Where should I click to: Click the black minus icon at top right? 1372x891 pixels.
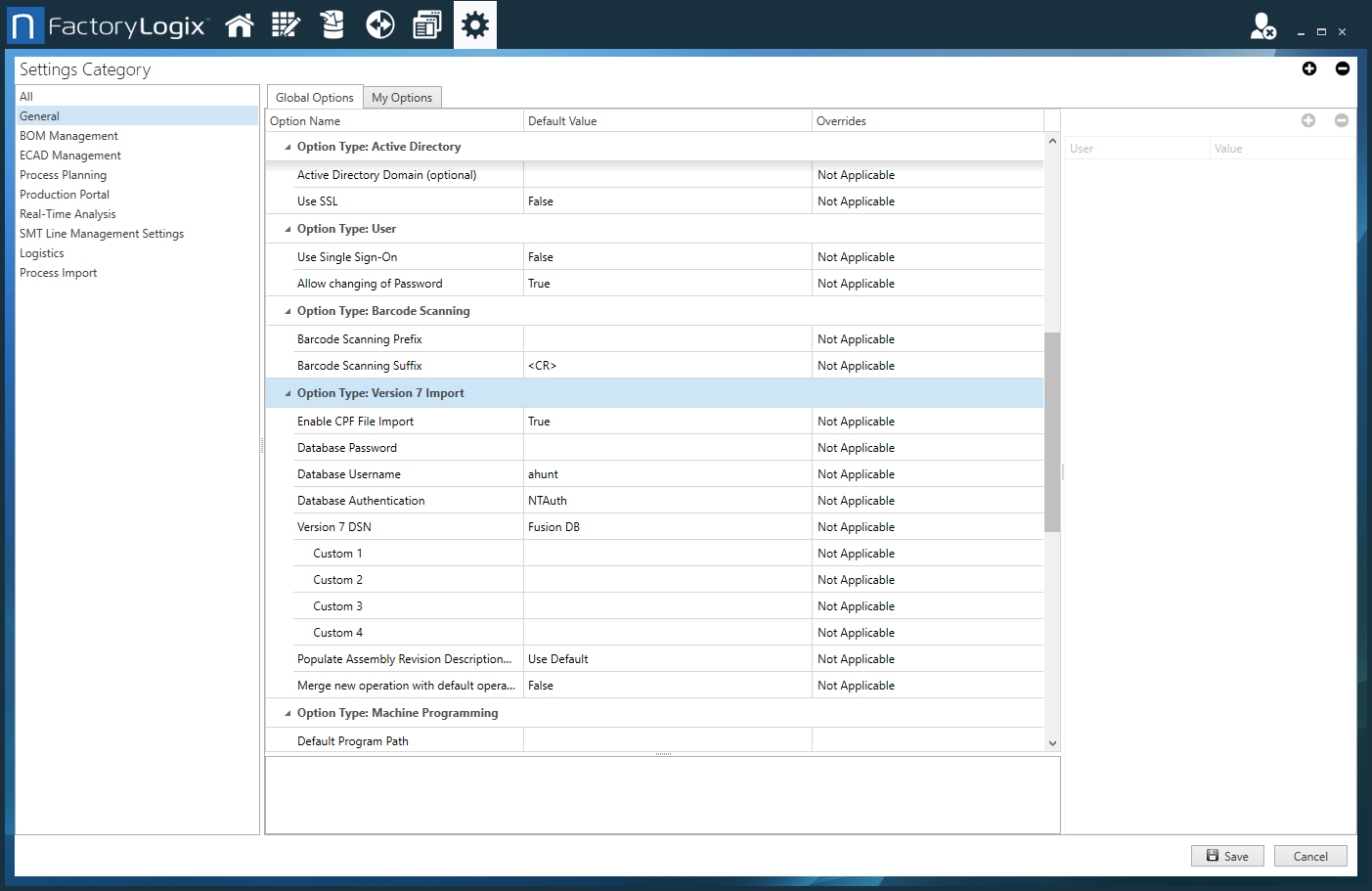point(1343,68)
